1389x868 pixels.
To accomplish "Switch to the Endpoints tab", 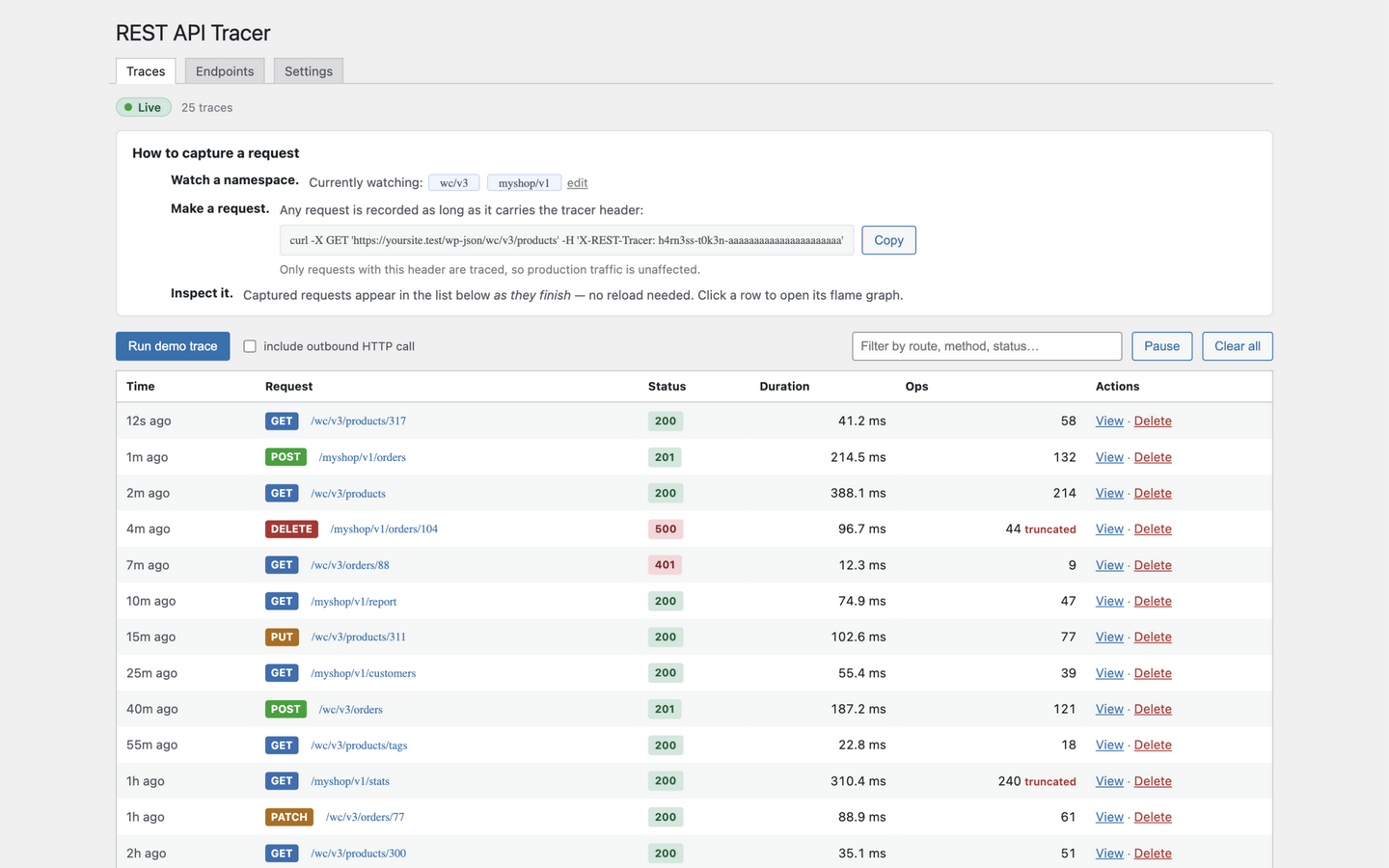I will [x=225, y=71].
